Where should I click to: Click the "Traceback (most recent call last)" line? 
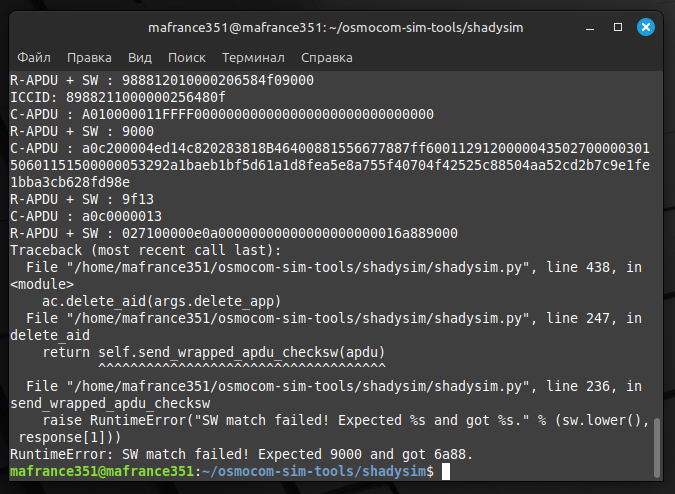point(146,249)
